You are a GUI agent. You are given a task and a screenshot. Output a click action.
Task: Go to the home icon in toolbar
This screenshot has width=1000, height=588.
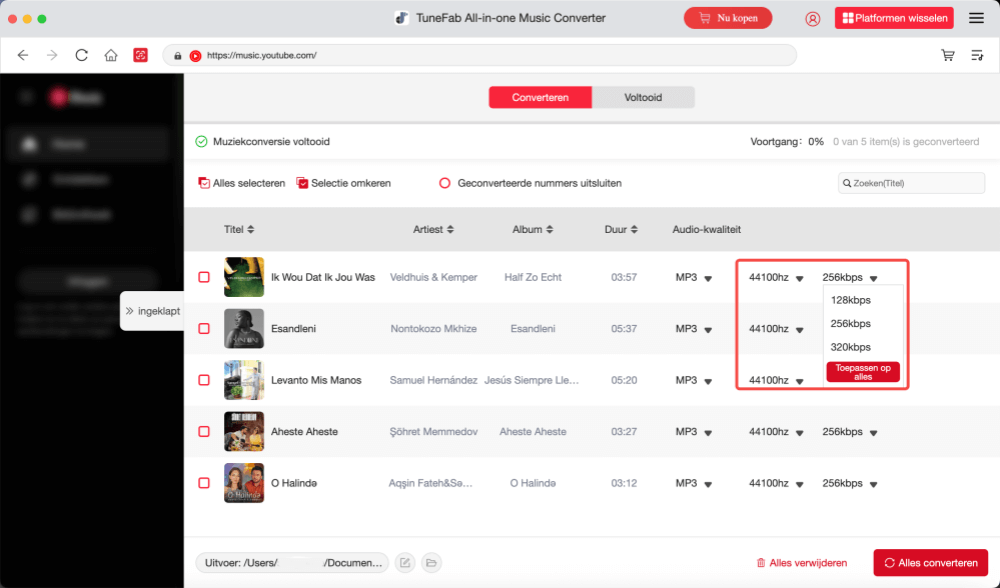tap(111, 55)
